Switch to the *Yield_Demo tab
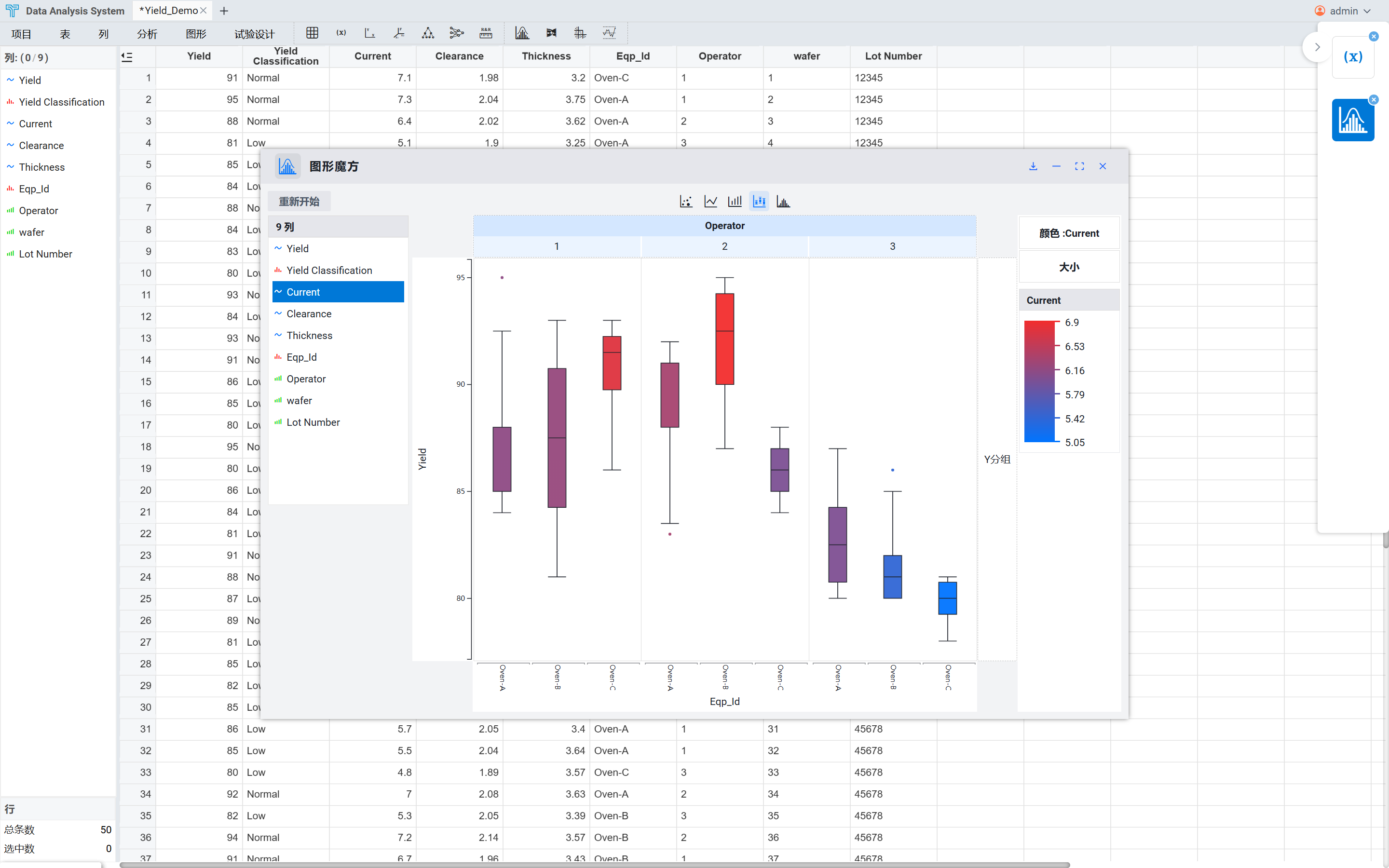1389x868 pixels. 169,11
